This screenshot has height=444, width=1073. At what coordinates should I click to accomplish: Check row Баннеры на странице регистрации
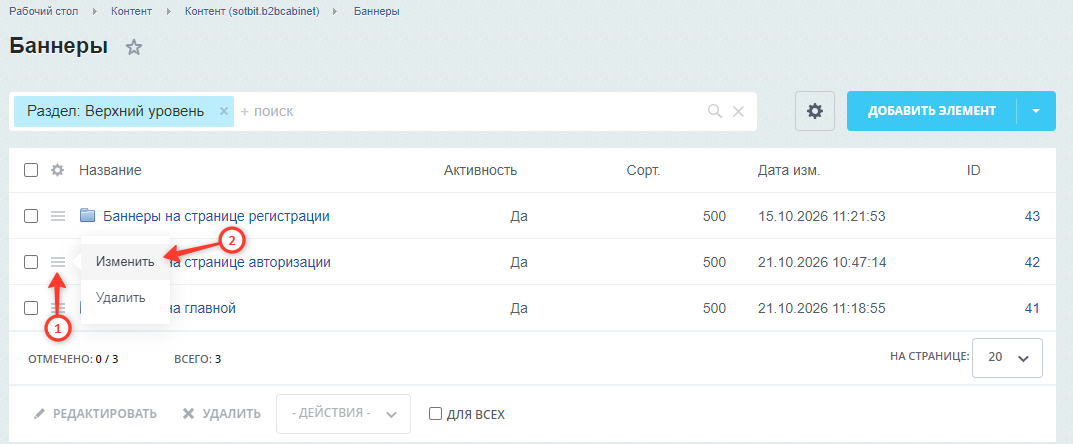(x=31, y=216)
